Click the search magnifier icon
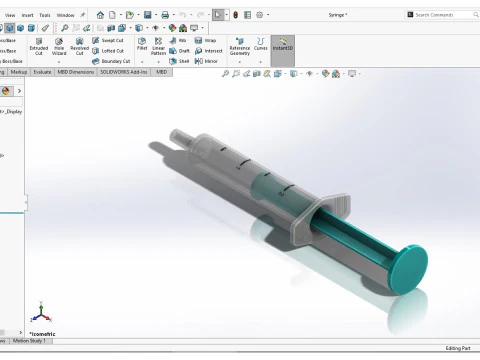Viewport: 480px width, 360px height. (476, 15)
